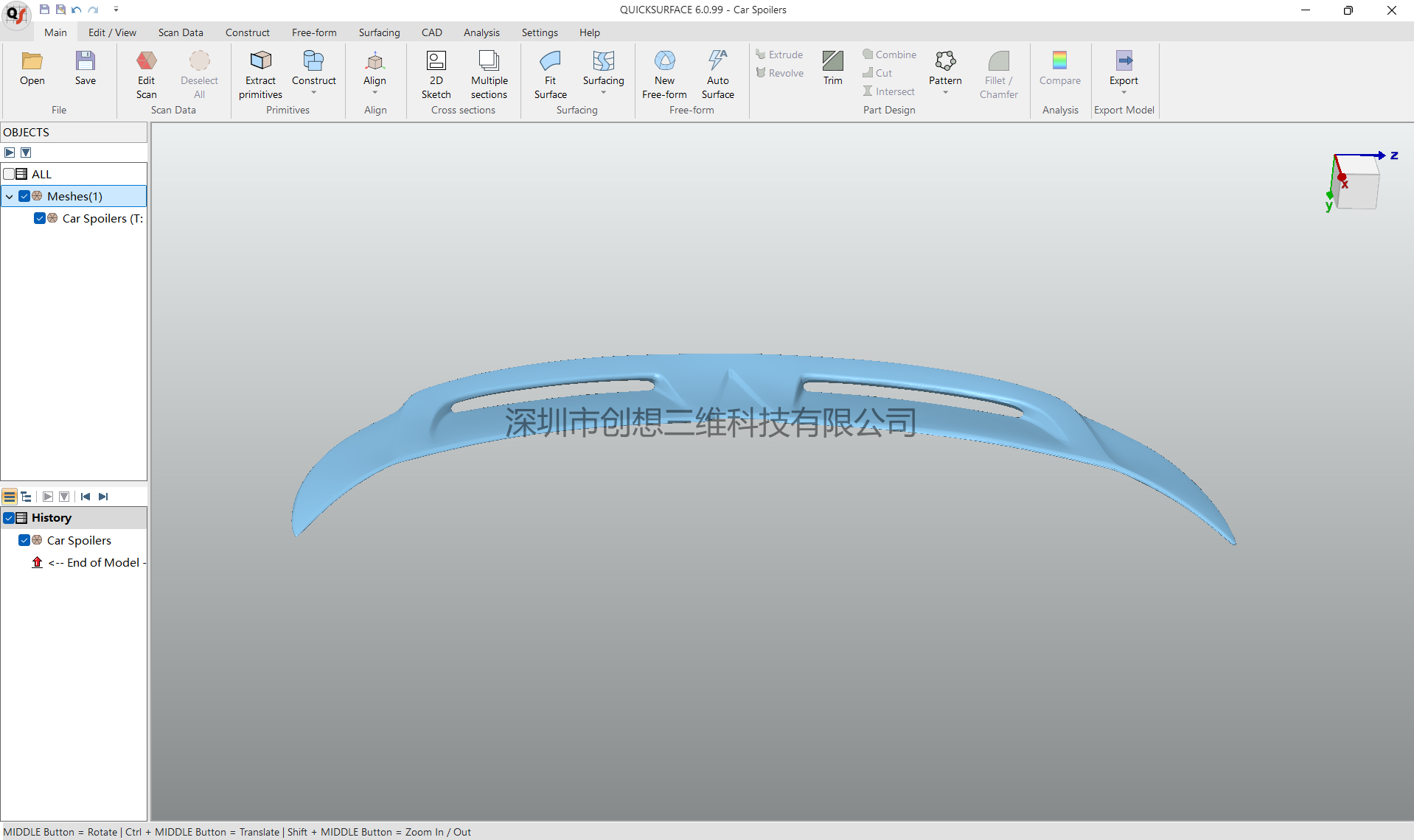Open the Construct tab
Image resolution: width=1414 pixels, height=840 pixels.
click(247, 32)
